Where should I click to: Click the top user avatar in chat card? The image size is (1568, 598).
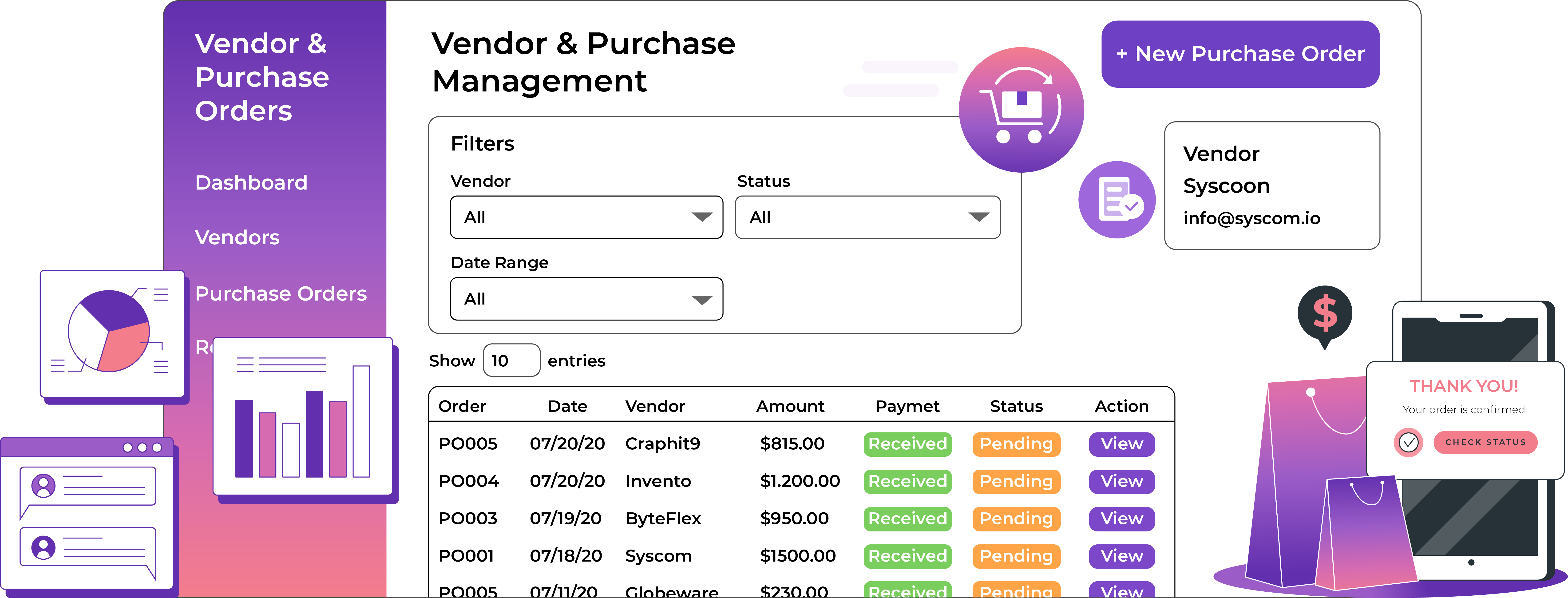pyautogui.click(x=43, y=486)
